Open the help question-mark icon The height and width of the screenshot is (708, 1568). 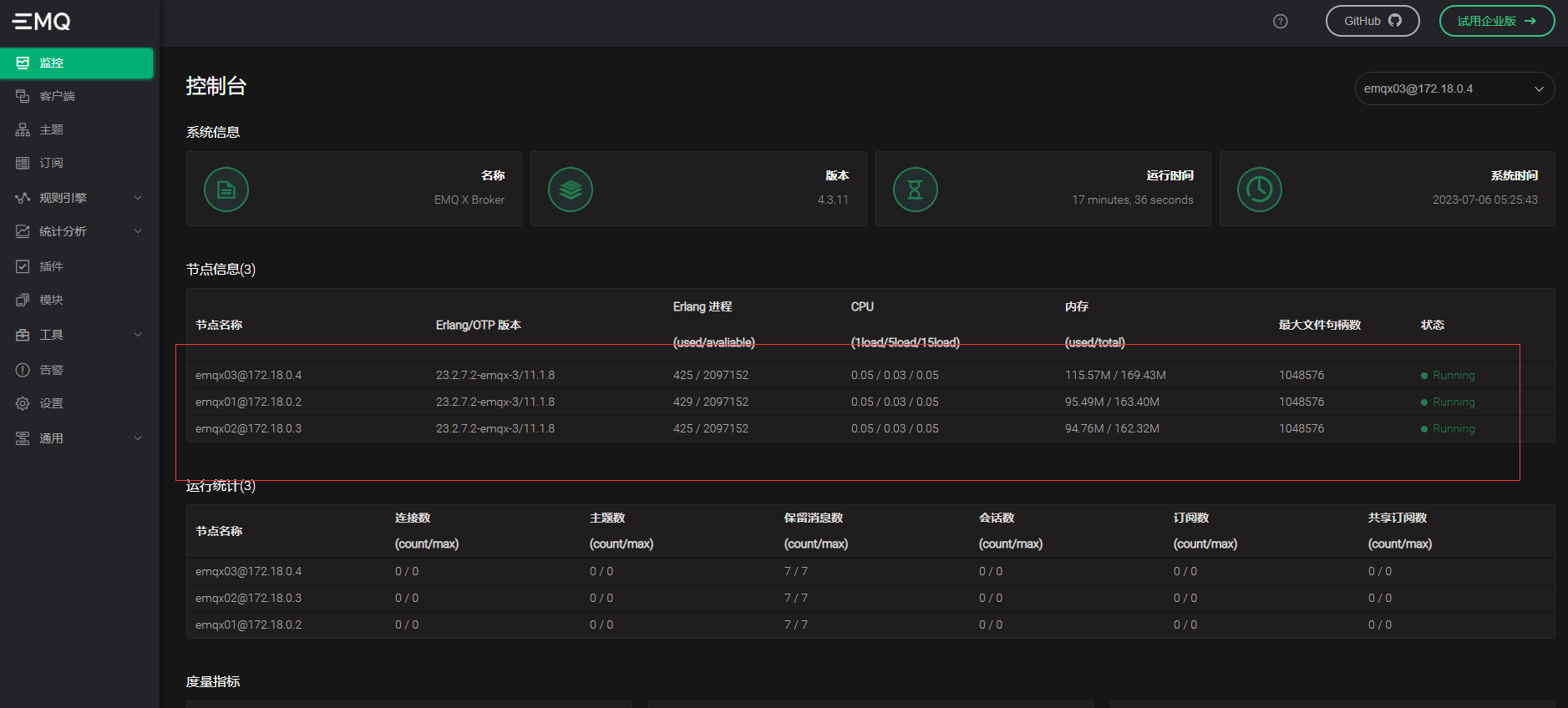1280,22
